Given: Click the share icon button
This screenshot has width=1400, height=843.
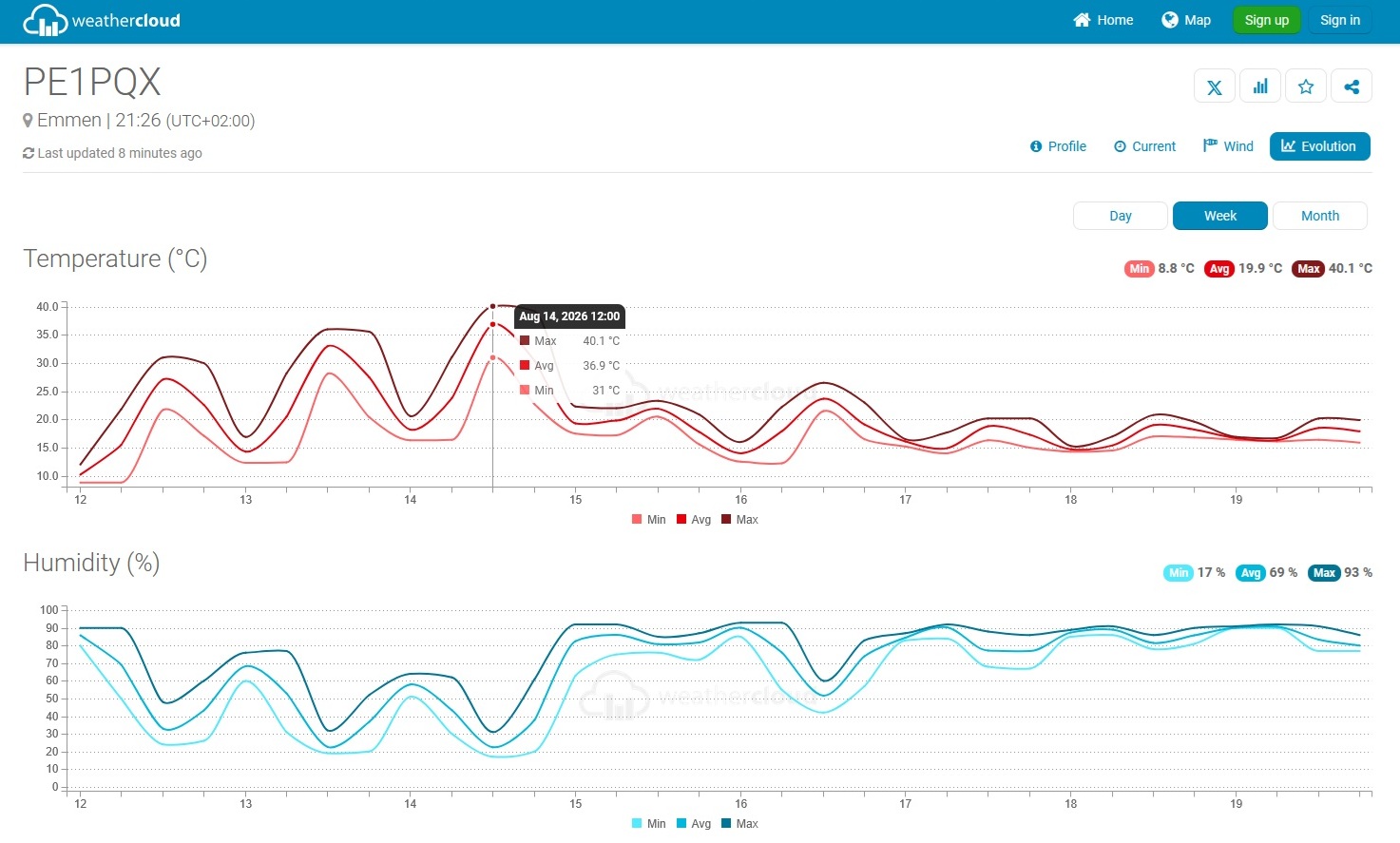Looking at the screenshot, I should pos(1352,86).
